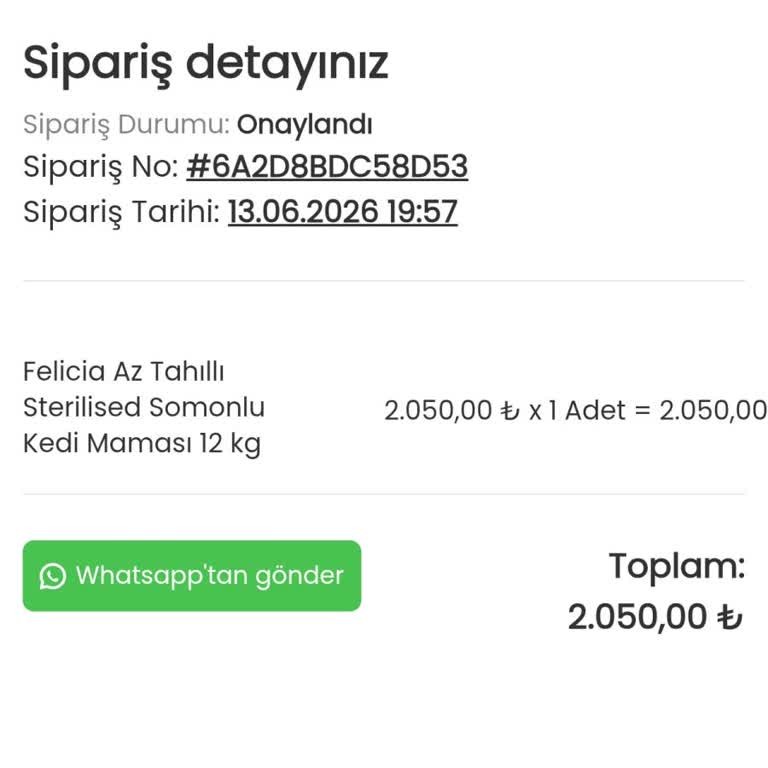The image size is (768, 768).
Task: Select Felicia Az Tahıllı product name
Action: (x=123, y=371)
